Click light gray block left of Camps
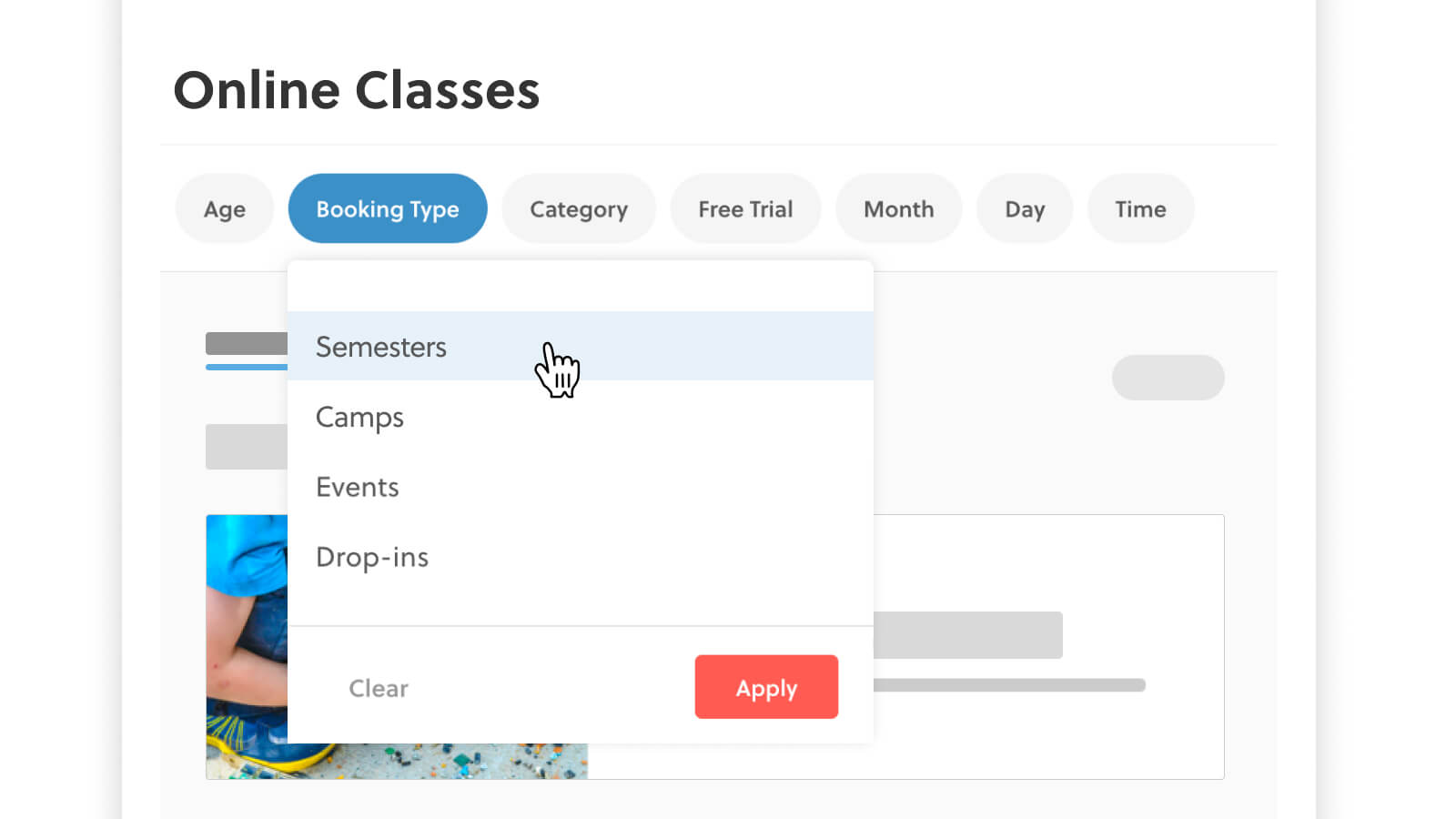This screenshot has height=819, width=1456. point(247,447)
